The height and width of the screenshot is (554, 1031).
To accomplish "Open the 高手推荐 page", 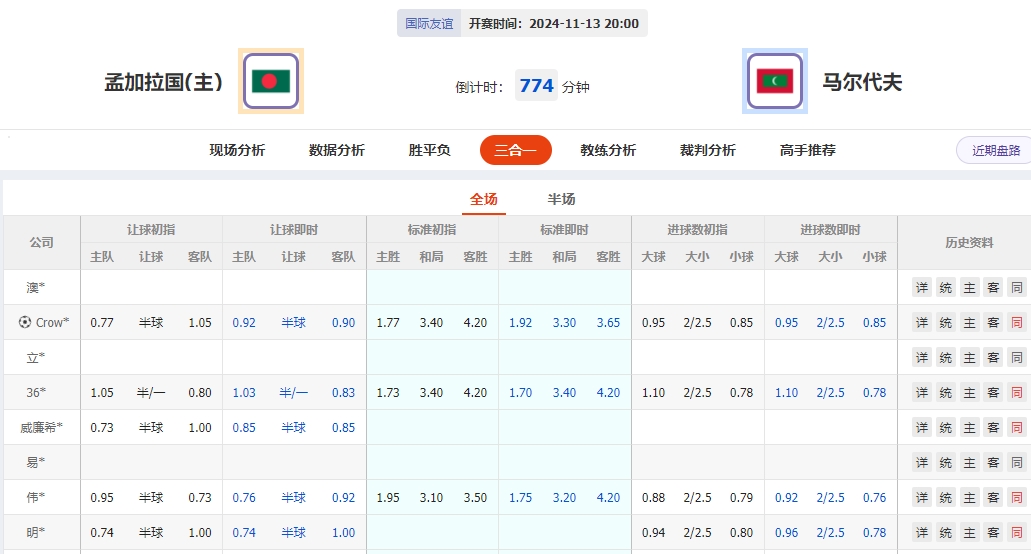I will pos(808,150).
